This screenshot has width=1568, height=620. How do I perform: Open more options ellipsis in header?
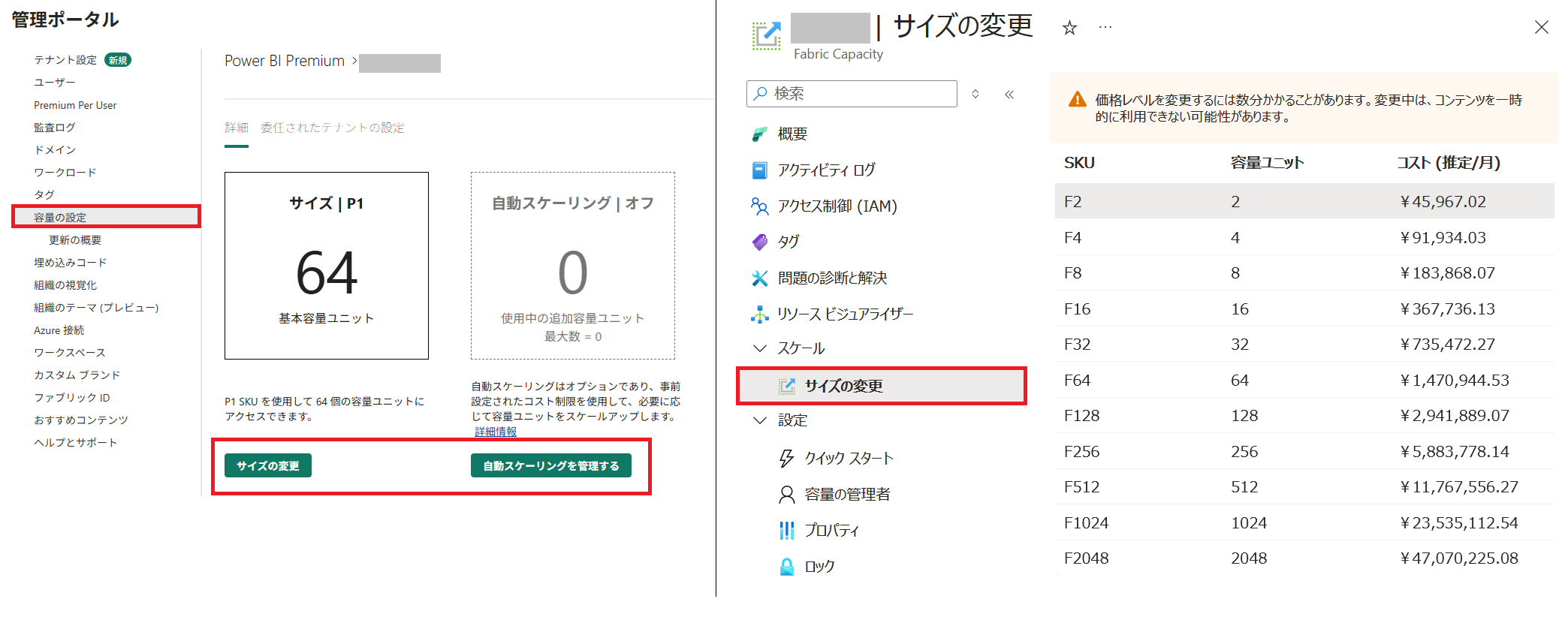pyautogui.click(x=1105, y=28)
